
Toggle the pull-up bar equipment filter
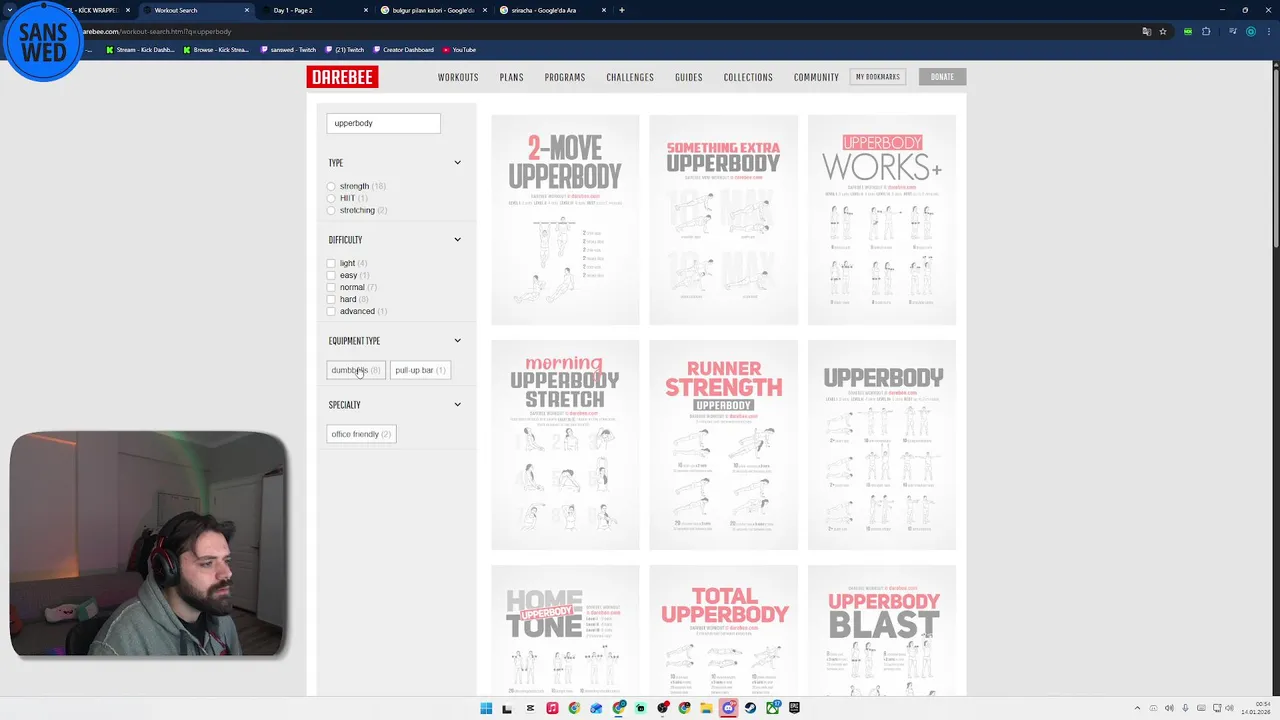click(x=420, y=370)
